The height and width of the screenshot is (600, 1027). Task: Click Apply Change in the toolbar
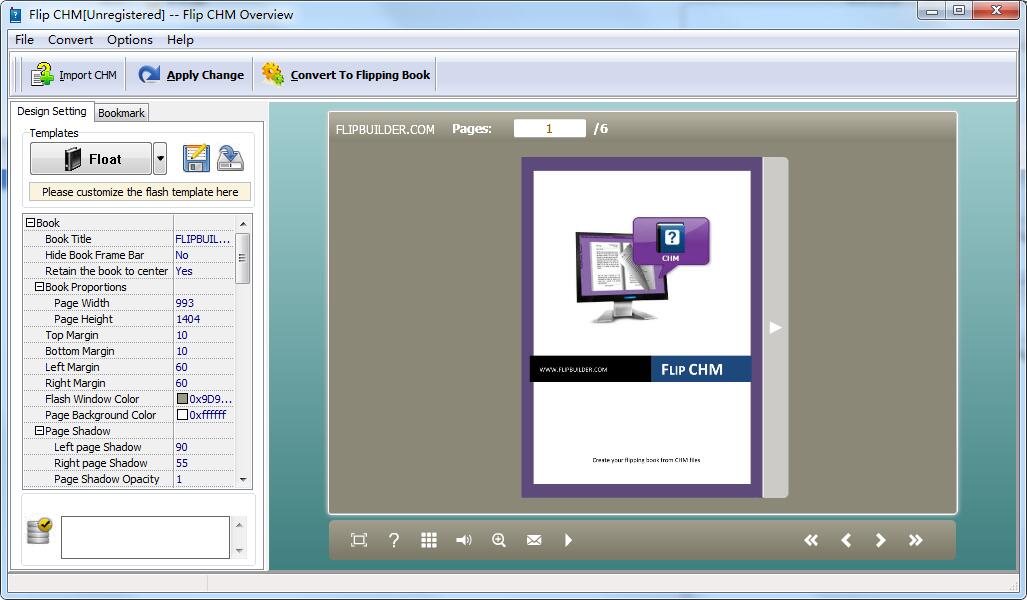pyautogui.click(x=191, y=75)
